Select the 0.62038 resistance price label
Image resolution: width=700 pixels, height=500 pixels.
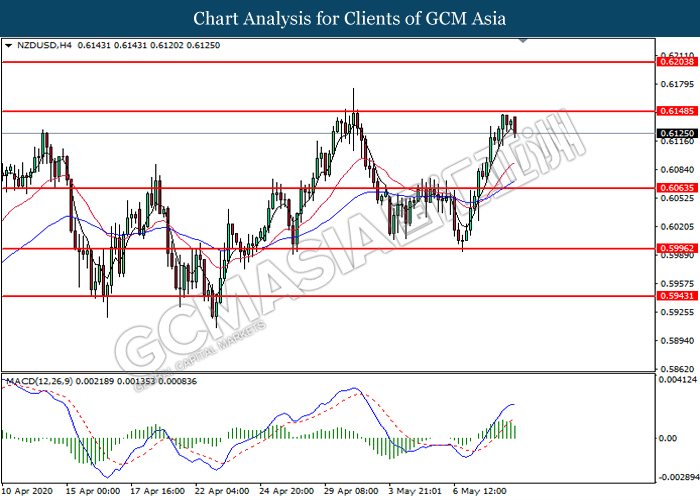[677, 62]
